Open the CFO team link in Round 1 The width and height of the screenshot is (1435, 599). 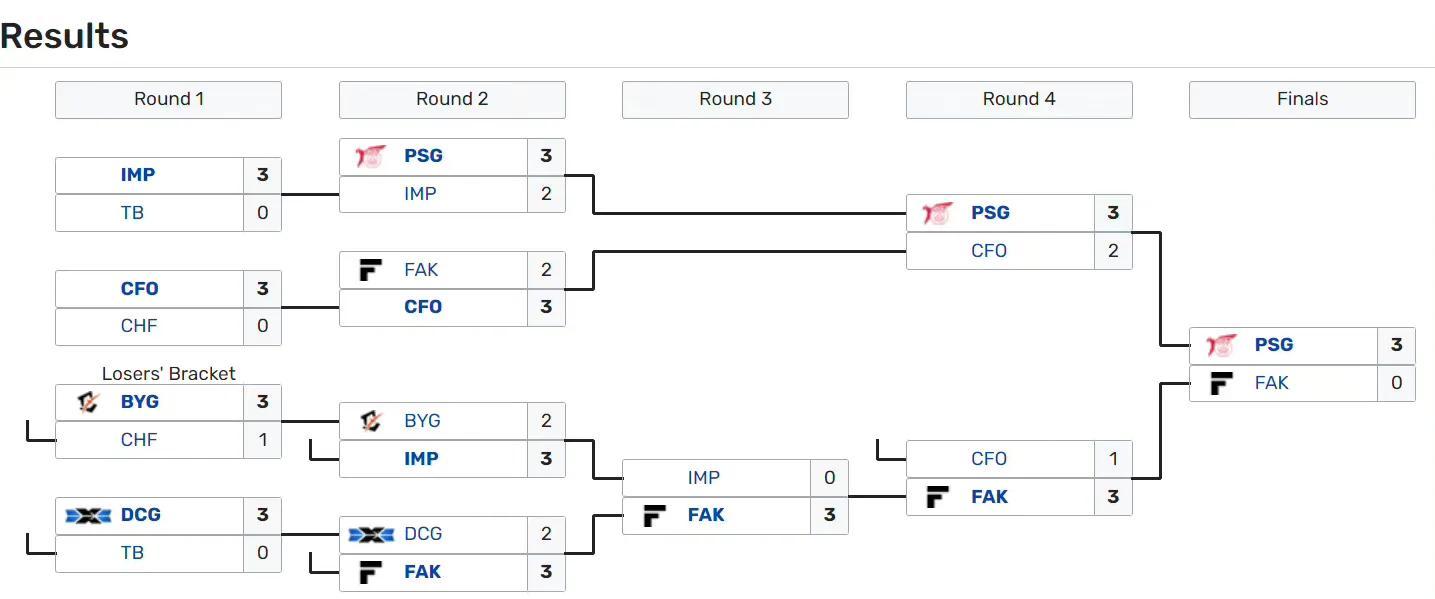(139, 289)
